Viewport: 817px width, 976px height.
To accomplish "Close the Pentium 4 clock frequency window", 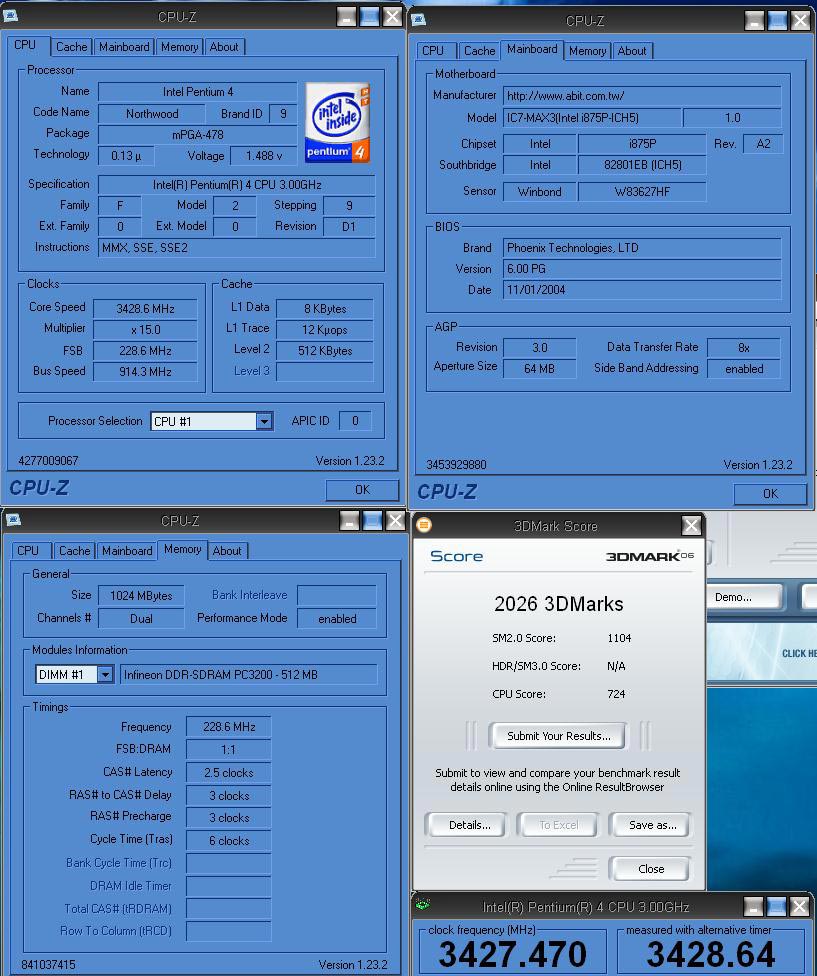I will 800,906.
